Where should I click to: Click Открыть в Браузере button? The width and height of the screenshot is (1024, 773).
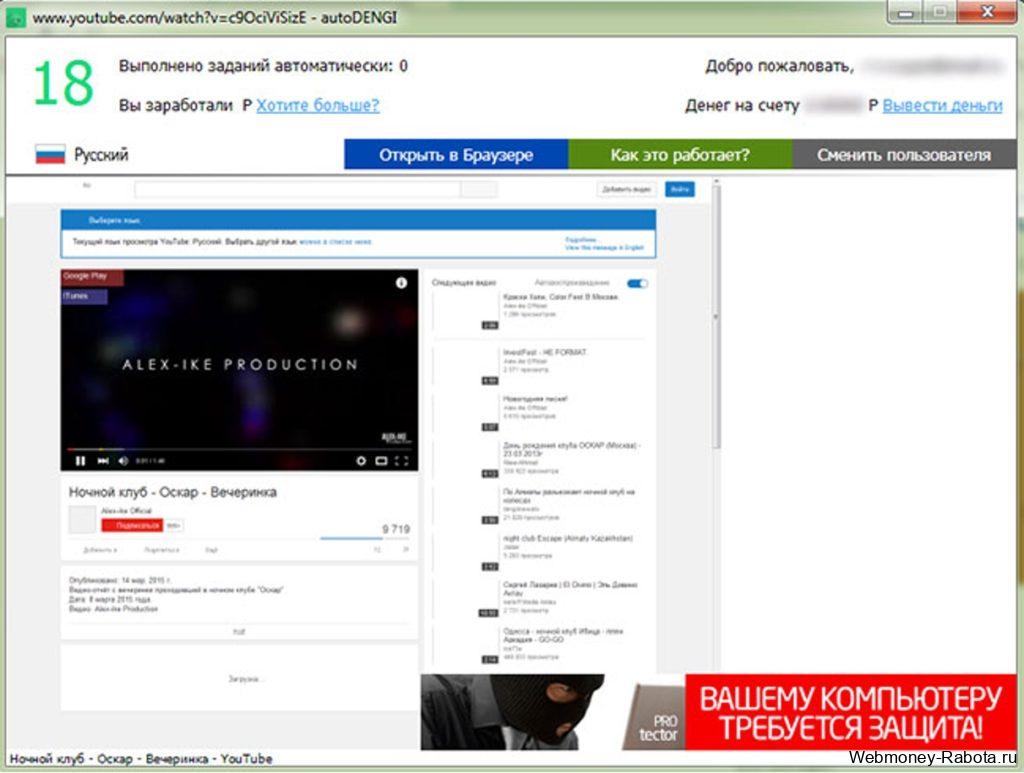[456, 155]
